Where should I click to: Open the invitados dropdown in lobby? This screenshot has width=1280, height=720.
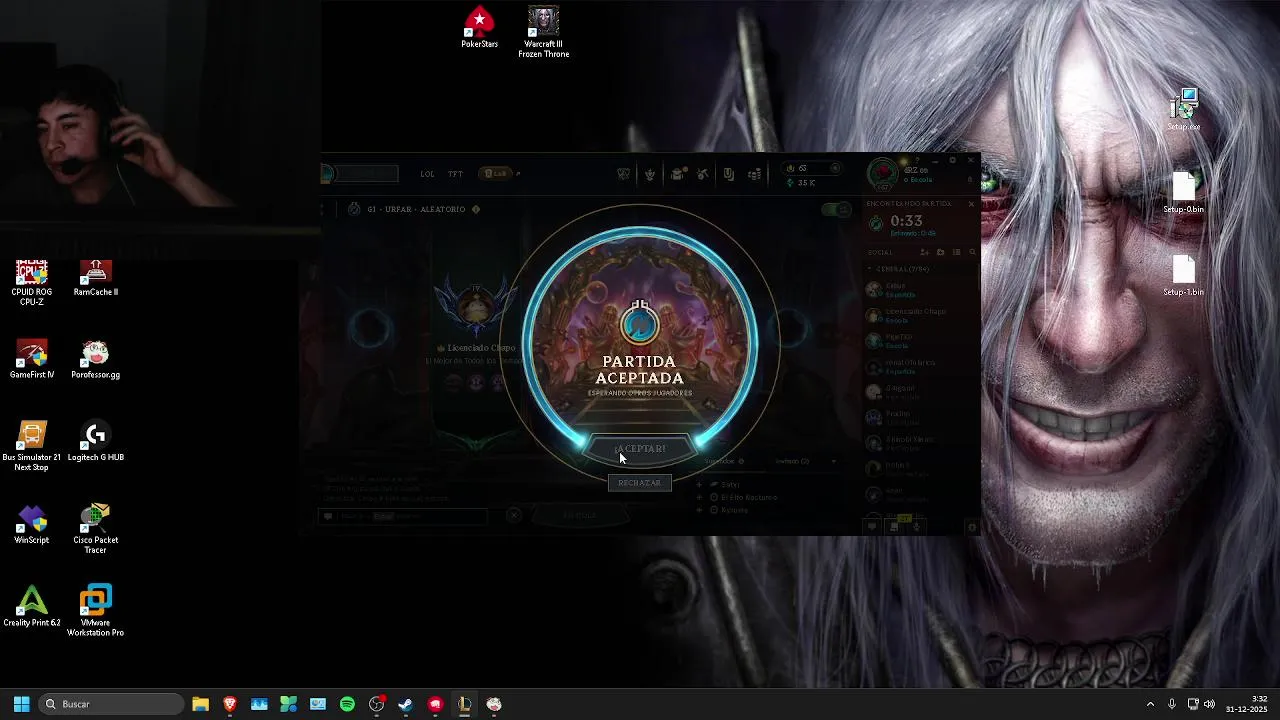click(x=806, y=461)
